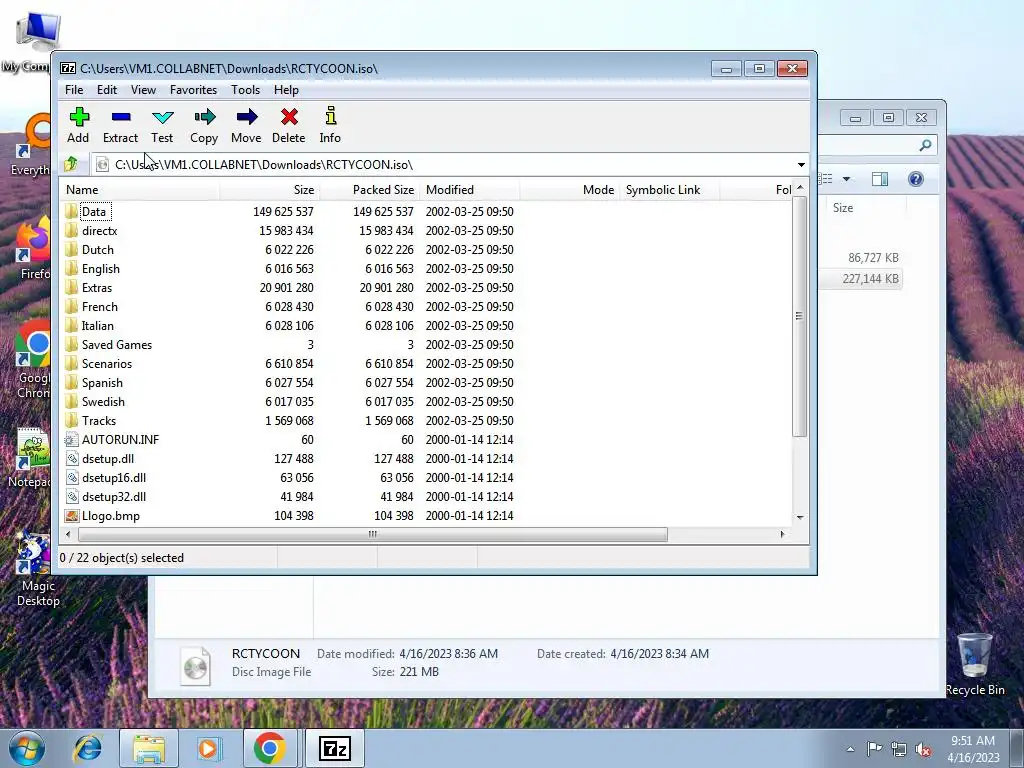The width and height of the screenshot is (1024, 768).
Task: Toggle preview pane in Explorer window
Action: click(880, 179)
